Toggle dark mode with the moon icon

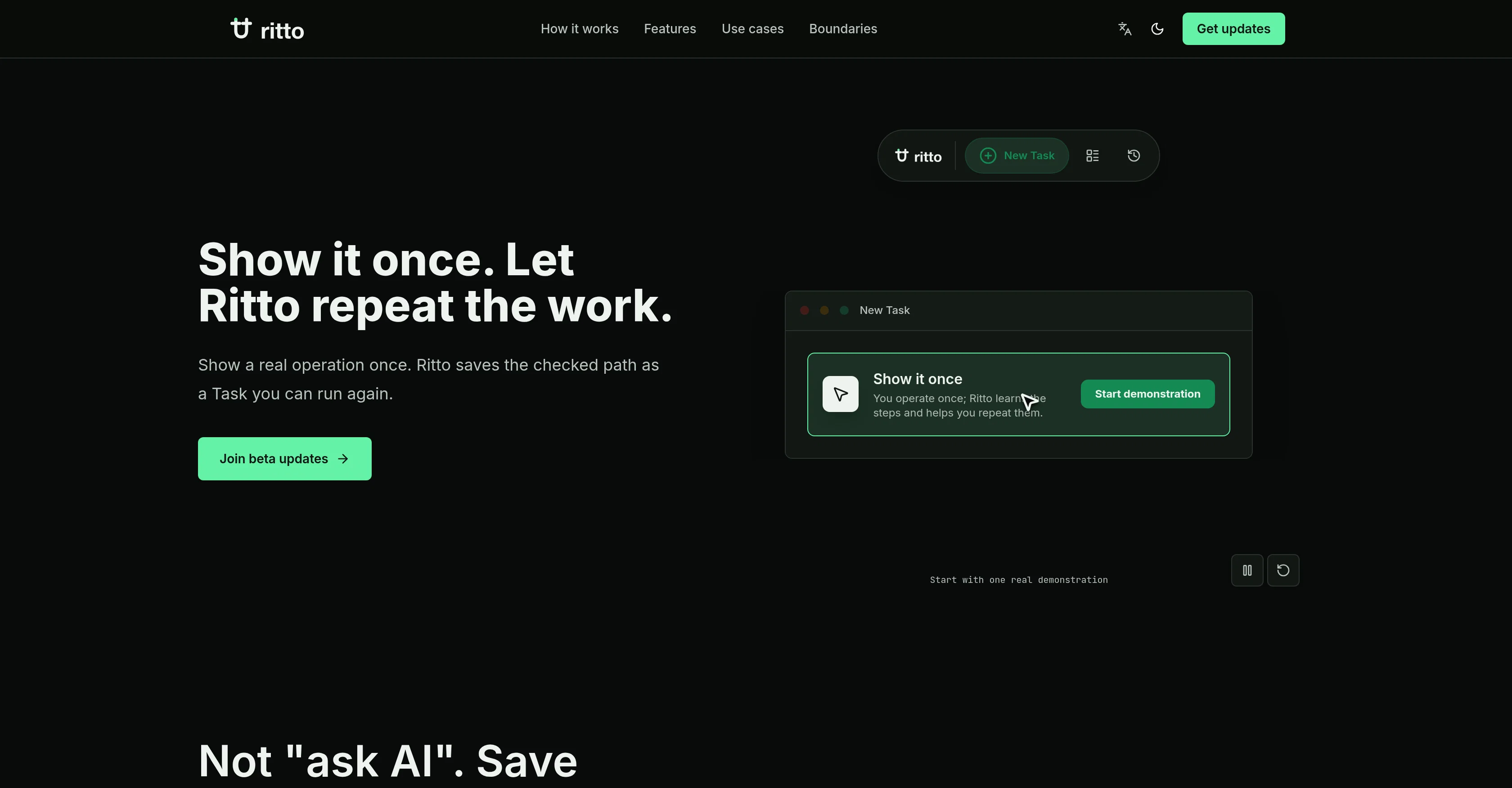[1157, 29]
